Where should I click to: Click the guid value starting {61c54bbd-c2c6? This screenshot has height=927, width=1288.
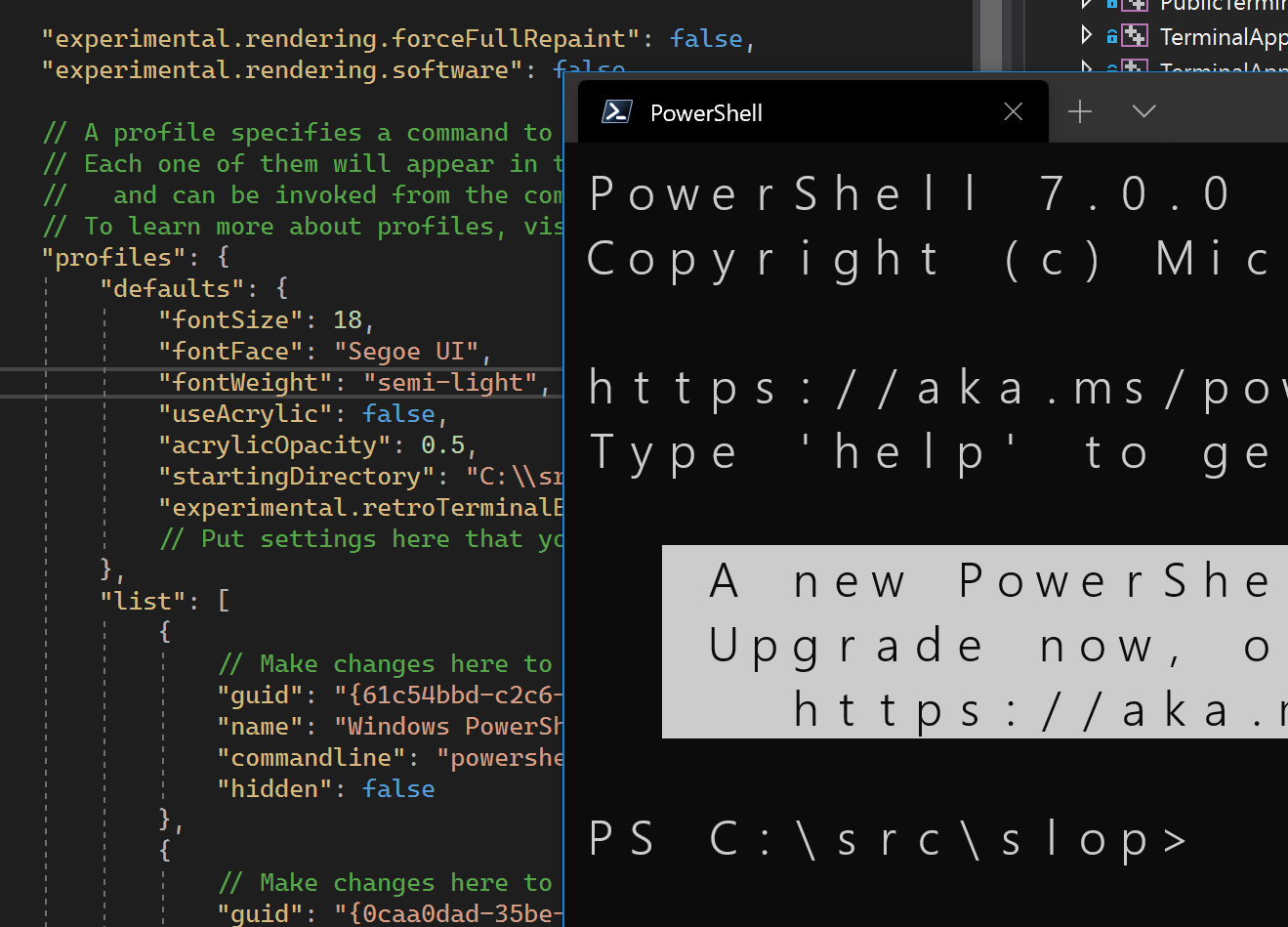[449, 695]
